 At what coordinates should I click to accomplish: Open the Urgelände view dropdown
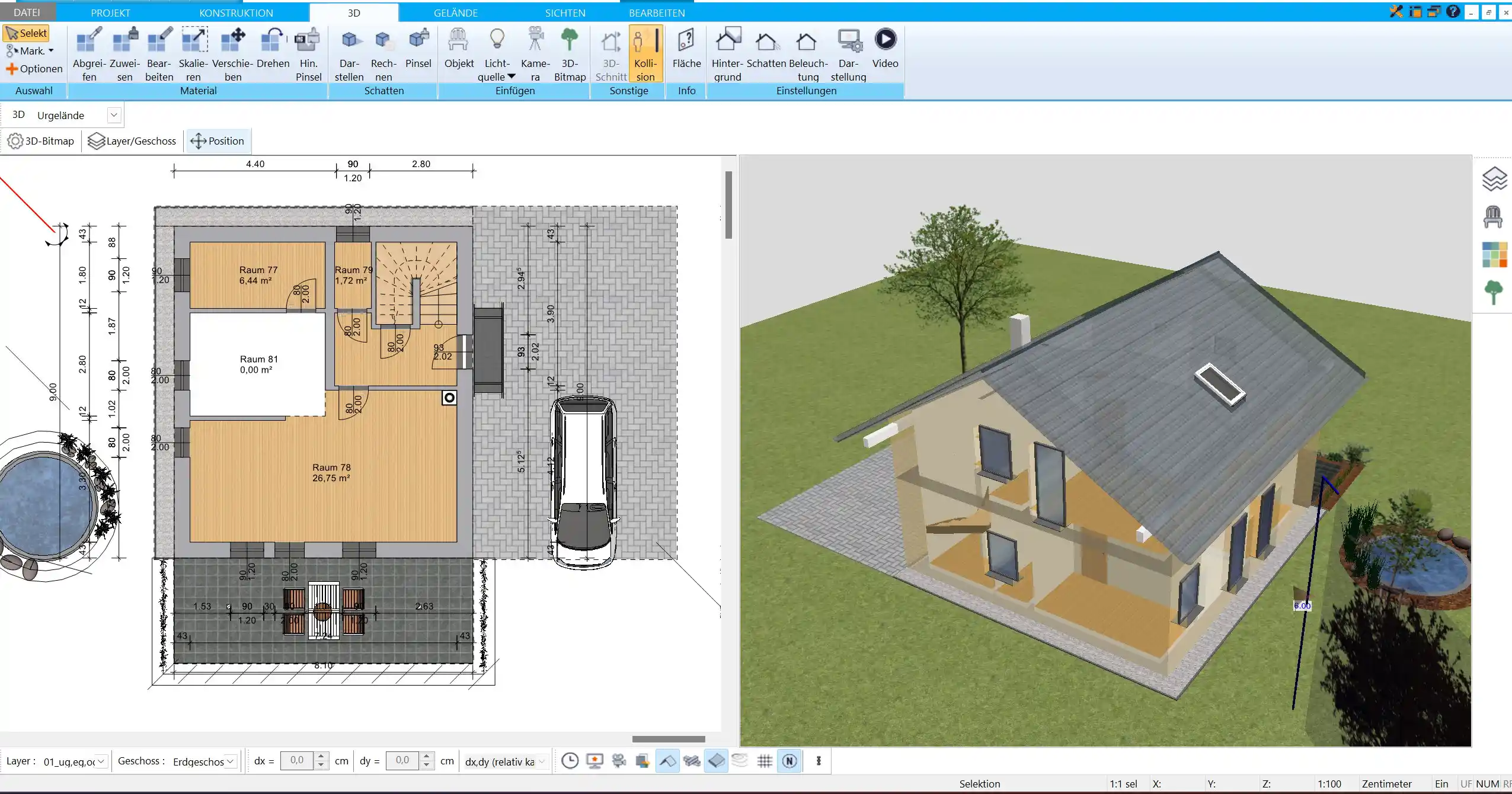pyautogui.click(x=114, y=115)
